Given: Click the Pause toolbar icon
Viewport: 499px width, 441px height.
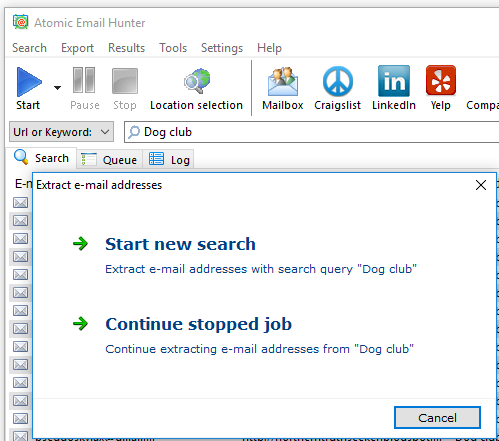Looking at the screenshot, I should [x=84, y=80].
